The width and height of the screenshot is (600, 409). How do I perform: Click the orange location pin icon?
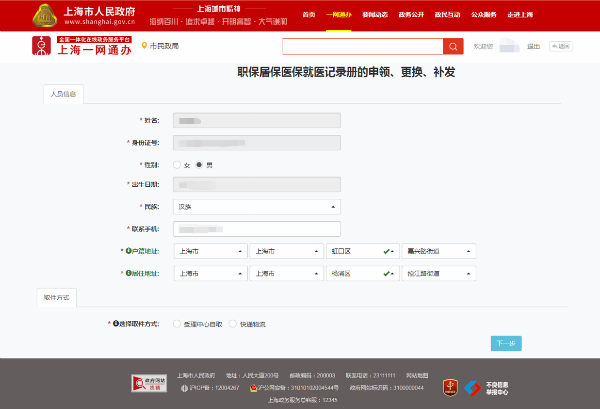(x=144, y=46)
